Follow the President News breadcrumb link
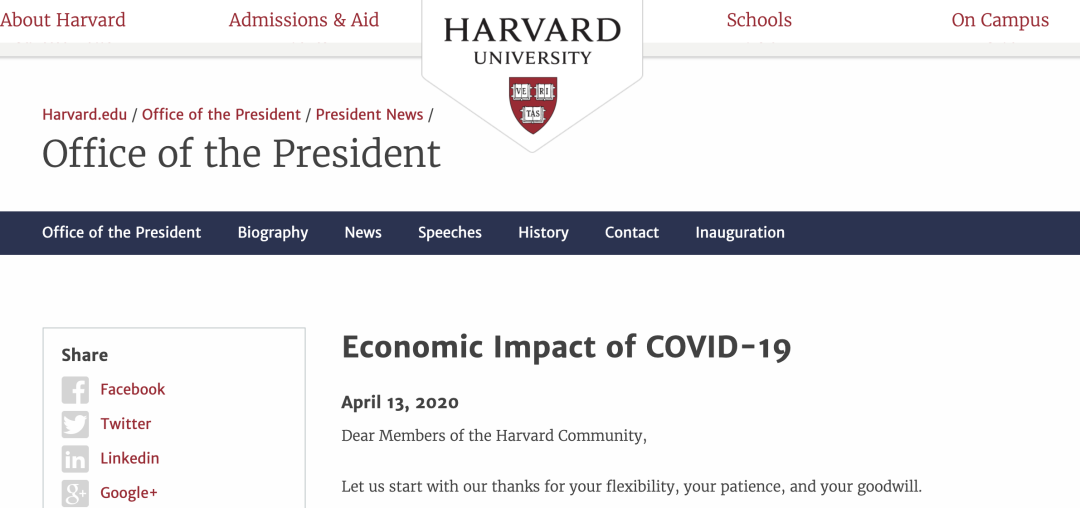Image resolution: width=1080 pixels, height=508 pixels. [370, 114]
